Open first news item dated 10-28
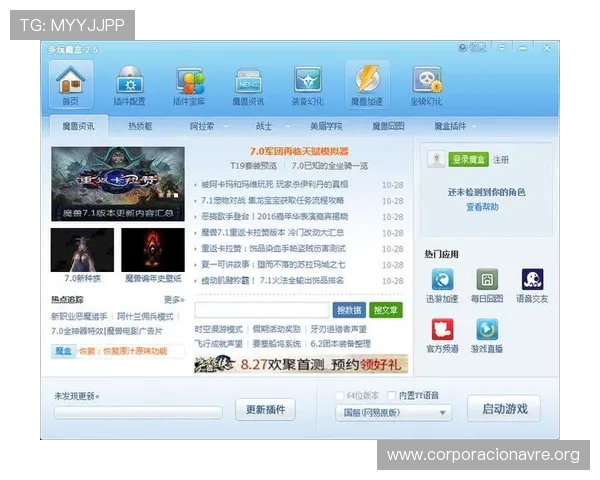 (274, 184)
